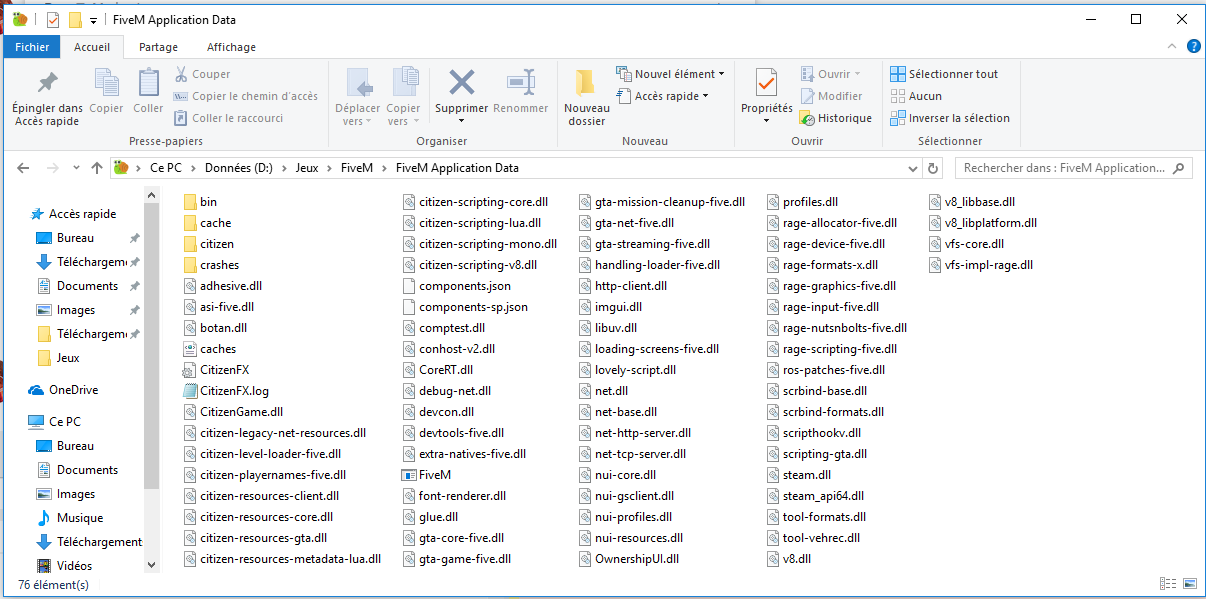This screenshot has height=599, width=1206.
Task: Select the CitizenFX application file
Action: tap(216, 370)
